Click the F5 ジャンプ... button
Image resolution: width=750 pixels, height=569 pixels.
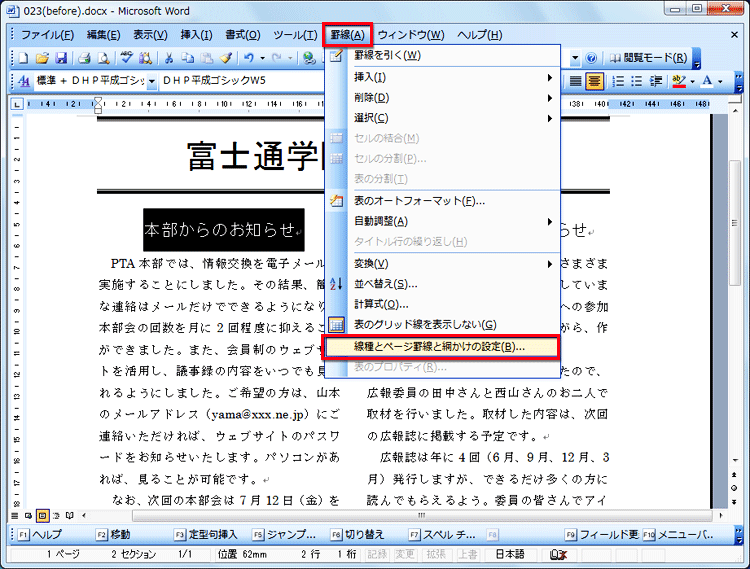[x=285, y=535]
